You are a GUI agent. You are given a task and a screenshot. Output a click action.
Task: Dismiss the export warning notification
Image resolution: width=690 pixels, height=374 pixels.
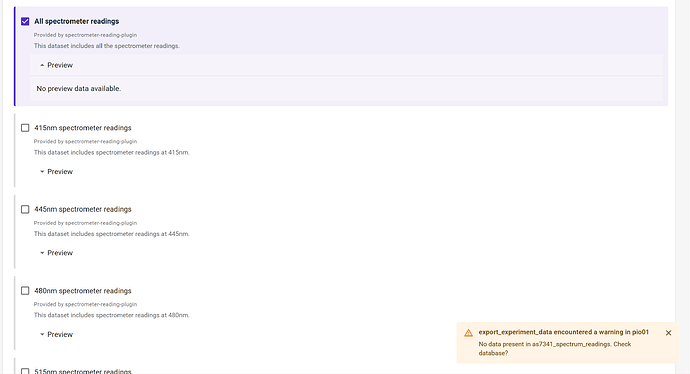pos(668,333)
